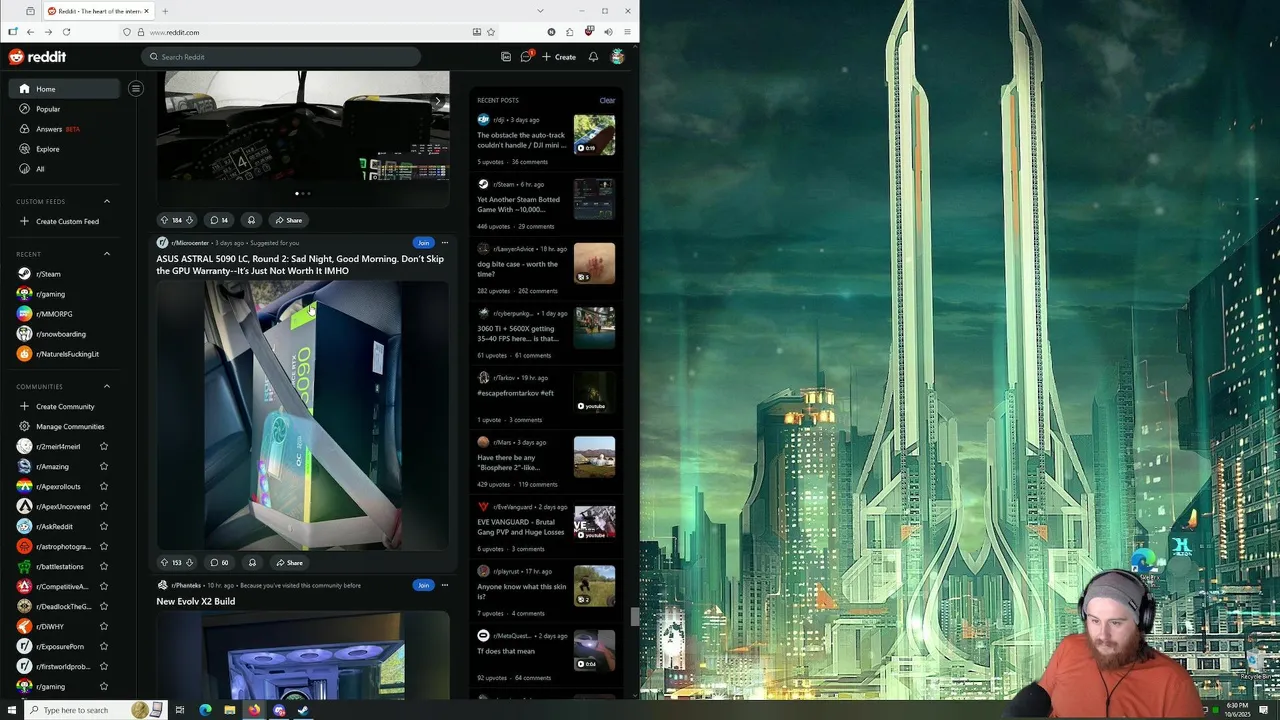The width and height of the screenshot is (1280, 720).
Task: Favorite r/gaming community with its star
Action: pos(104,687)
